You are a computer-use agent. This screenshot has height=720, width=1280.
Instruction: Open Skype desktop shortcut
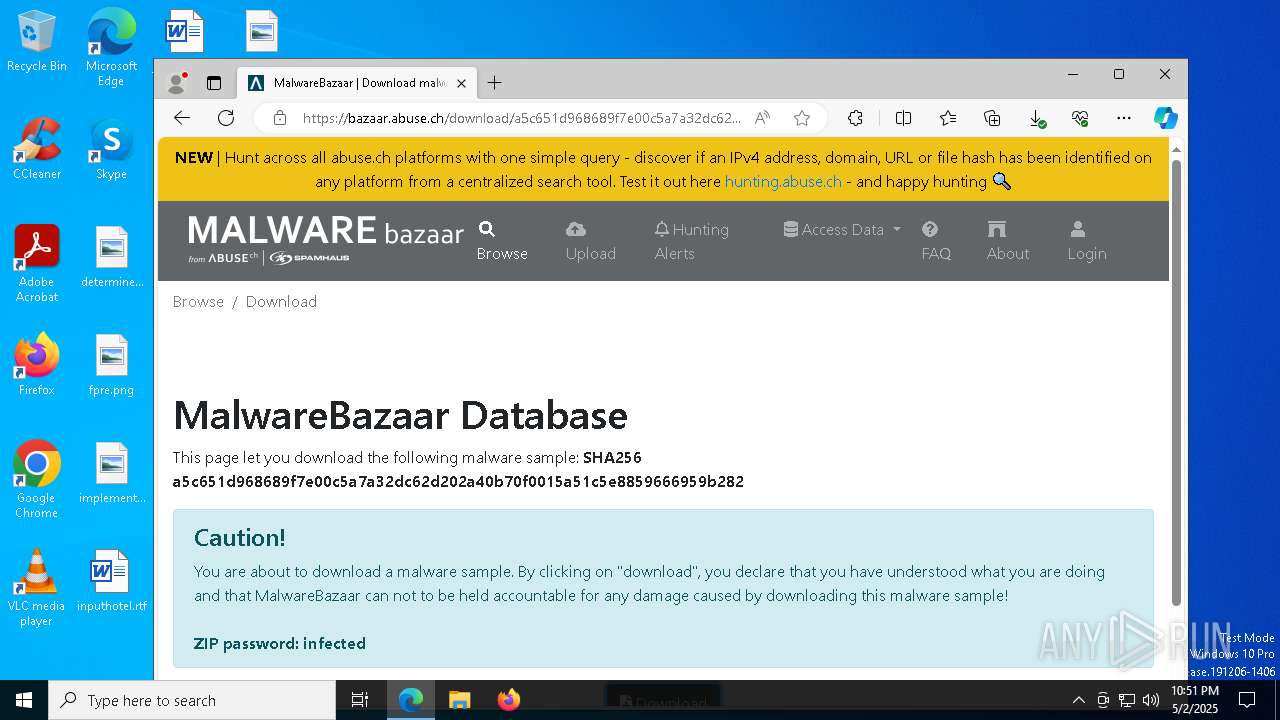coord(111,149)
